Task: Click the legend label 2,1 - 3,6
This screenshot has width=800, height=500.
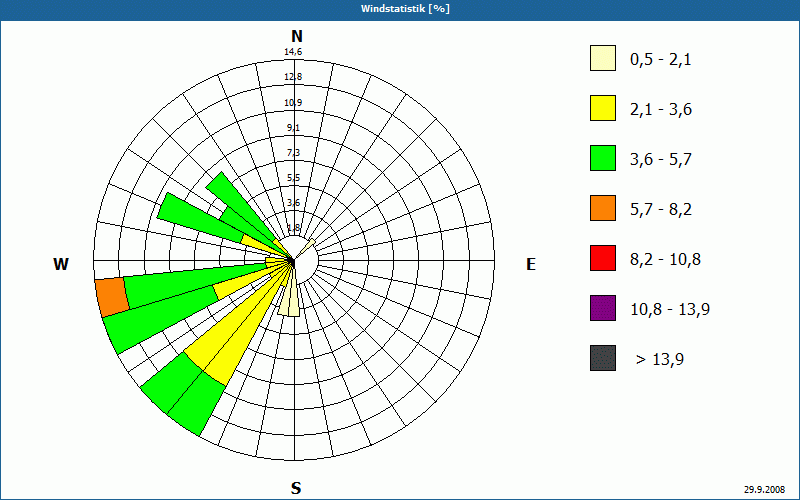Action: [661, 110]
